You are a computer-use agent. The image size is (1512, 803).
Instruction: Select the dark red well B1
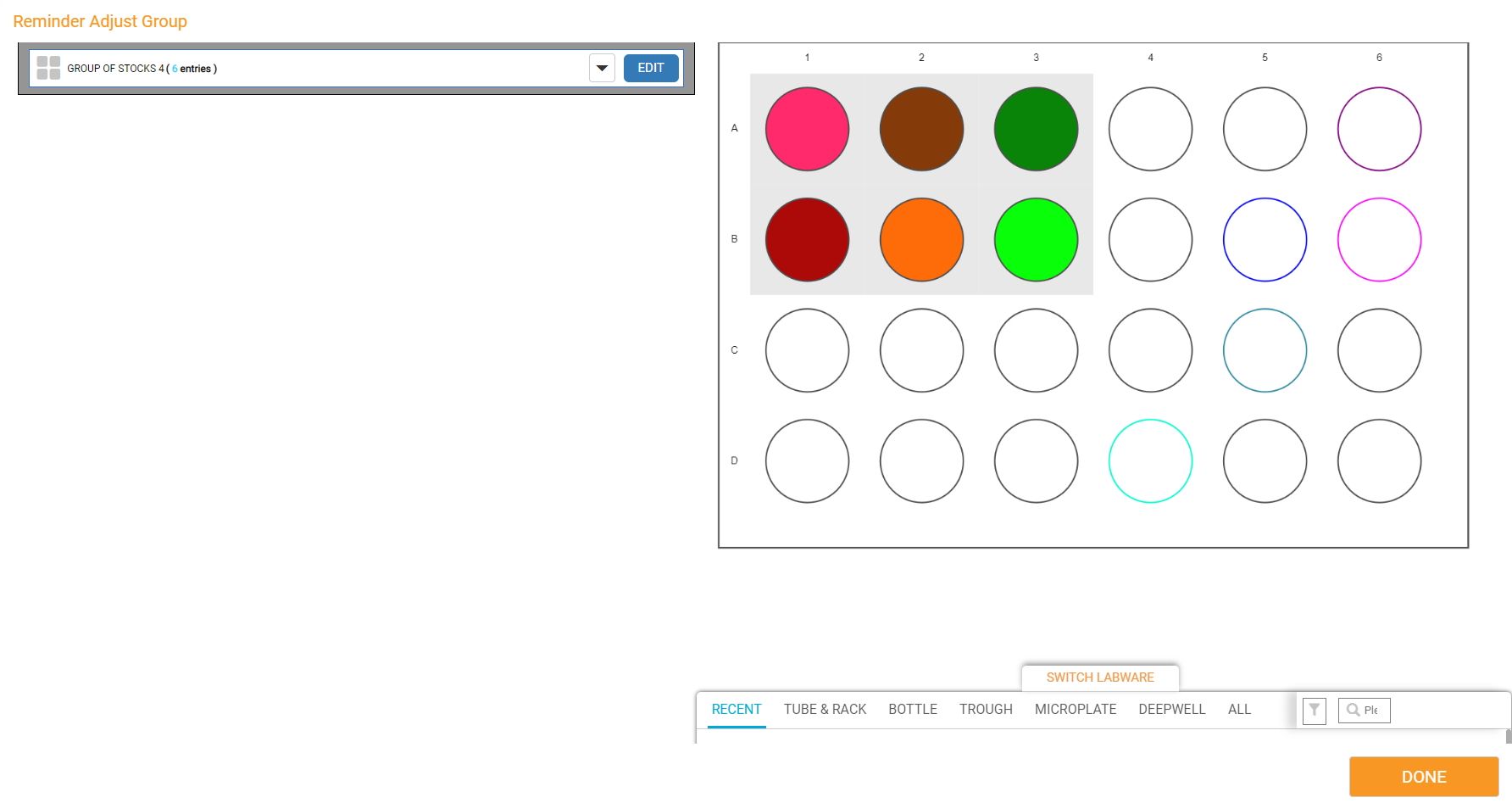tap(807, 240)
